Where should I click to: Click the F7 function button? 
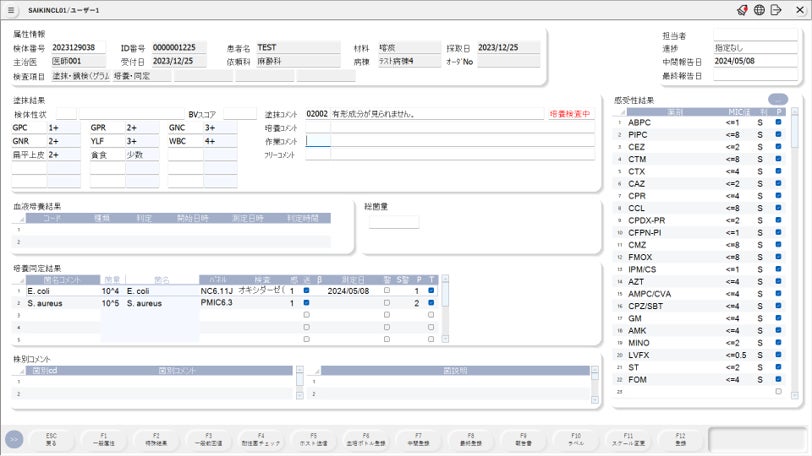pyautogui.click(x=418, y=439)
